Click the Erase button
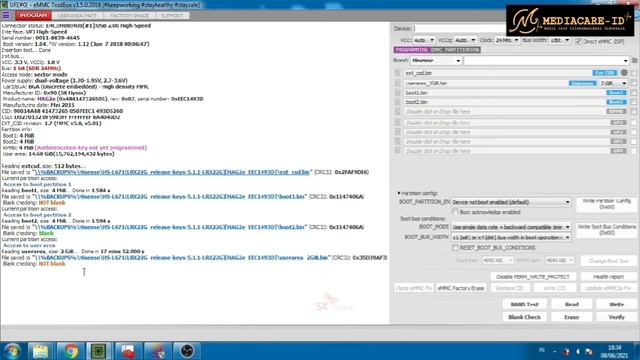Viewport: 640px width, 360px height. (x=571, y=317)
